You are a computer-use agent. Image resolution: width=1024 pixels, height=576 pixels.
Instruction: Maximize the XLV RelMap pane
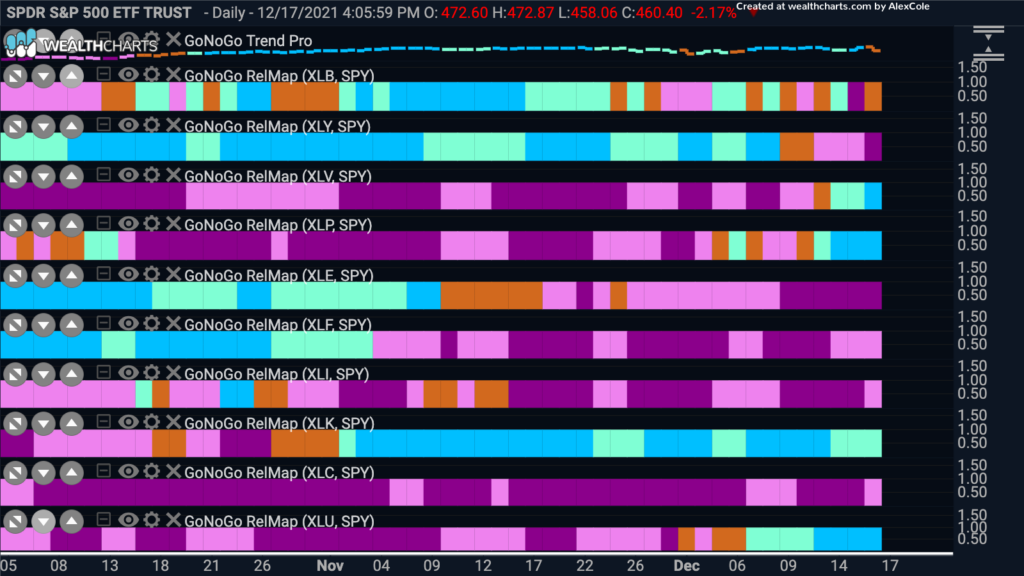[15, 176]
